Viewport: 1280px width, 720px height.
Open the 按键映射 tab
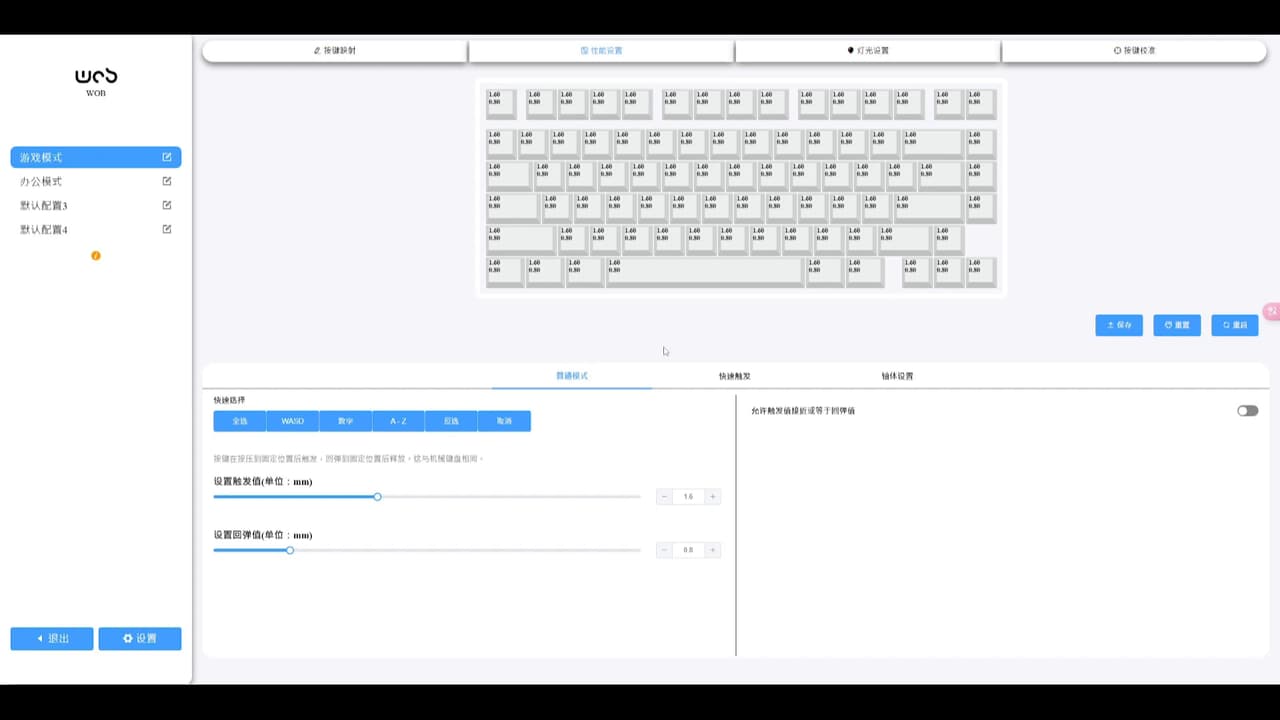(x=335, y=50)
